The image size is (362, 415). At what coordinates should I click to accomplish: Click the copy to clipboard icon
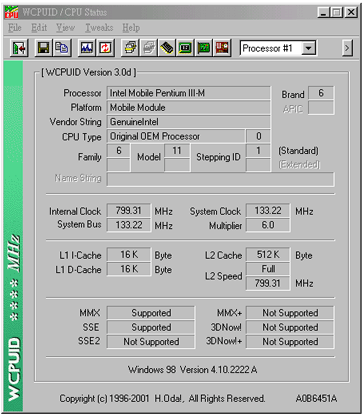tap(62, 48)
